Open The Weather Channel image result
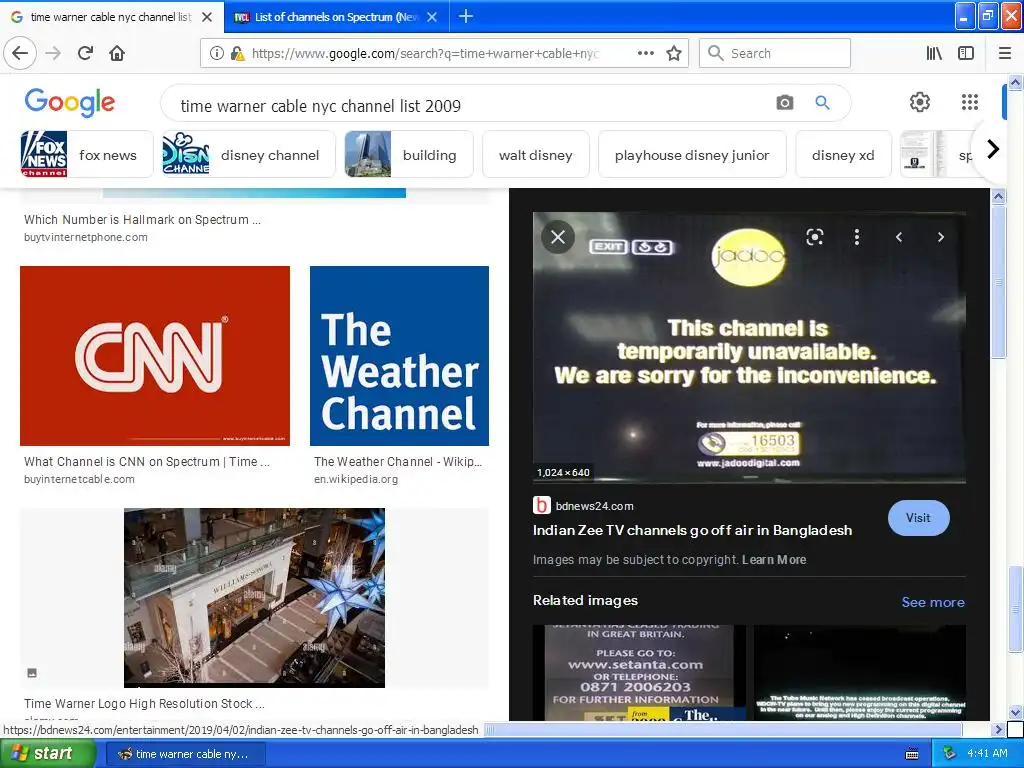Image resolution: width=1024 pixels, height=768 pixels. (x=399, y=356)
